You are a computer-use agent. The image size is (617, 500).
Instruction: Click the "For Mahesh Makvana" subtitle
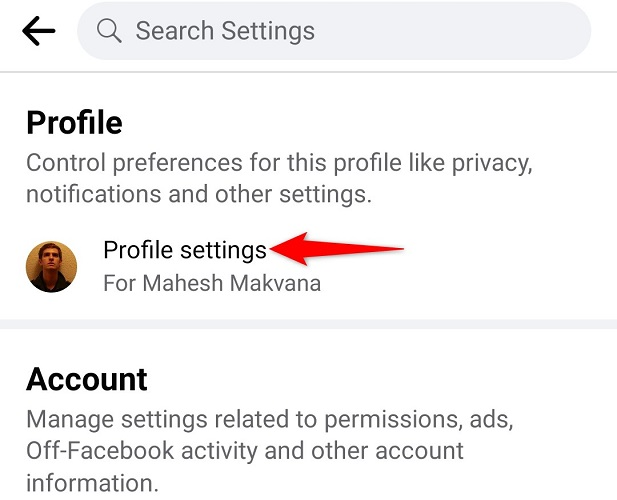[x=212, y=283]
